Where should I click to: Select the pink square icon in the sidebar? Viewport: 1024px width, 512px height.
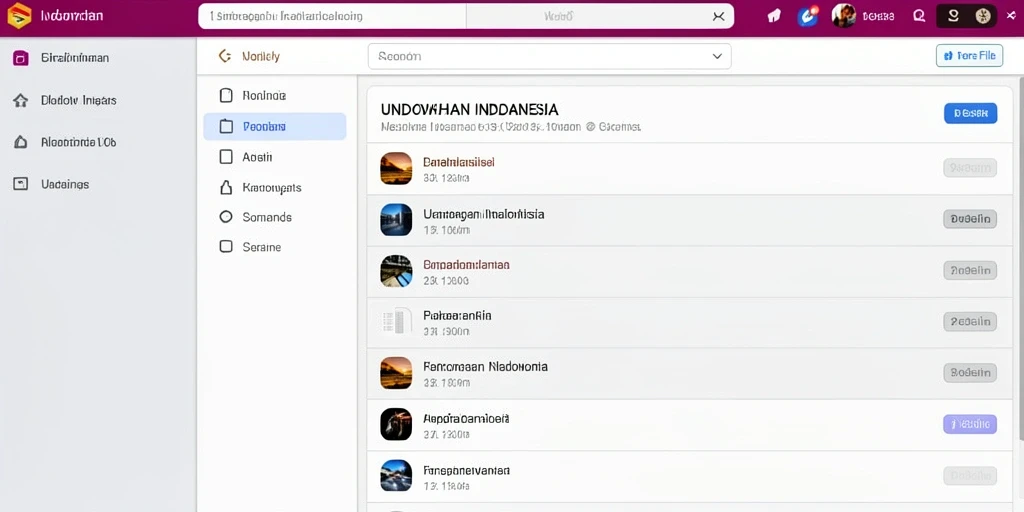coord(20,58)
